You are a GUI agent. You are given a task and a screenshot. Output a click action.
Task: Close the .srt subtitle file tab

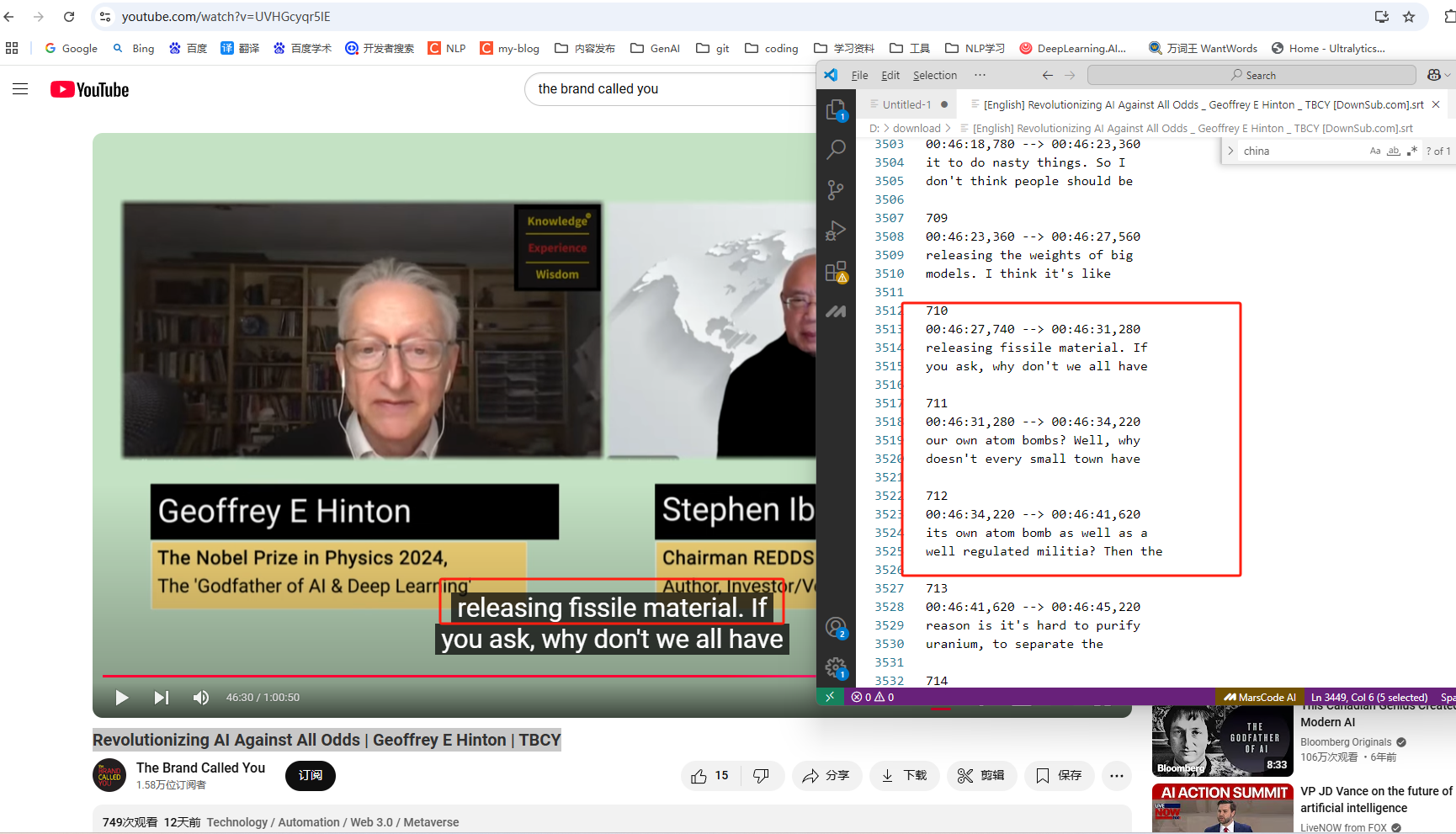tap(1436, 104)
